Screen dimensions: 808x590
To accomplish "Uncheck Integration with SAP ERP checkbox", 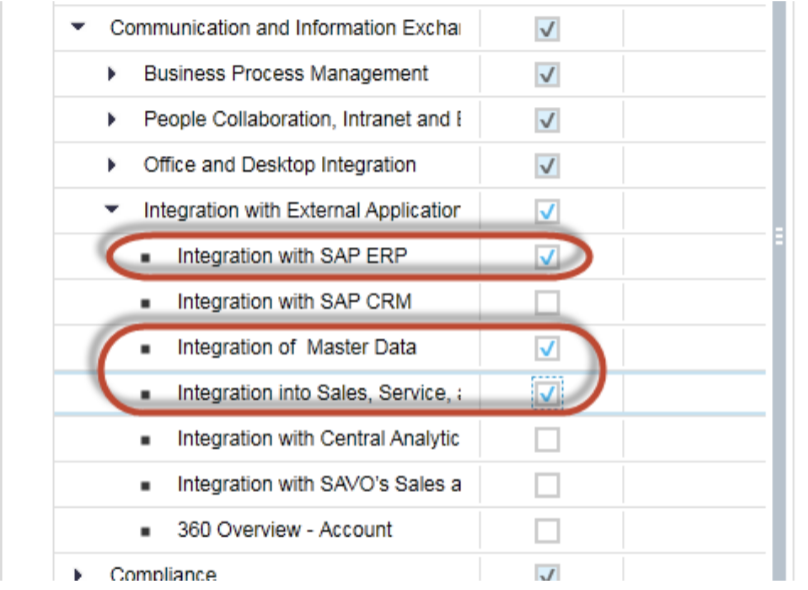I will coord(547,257).
